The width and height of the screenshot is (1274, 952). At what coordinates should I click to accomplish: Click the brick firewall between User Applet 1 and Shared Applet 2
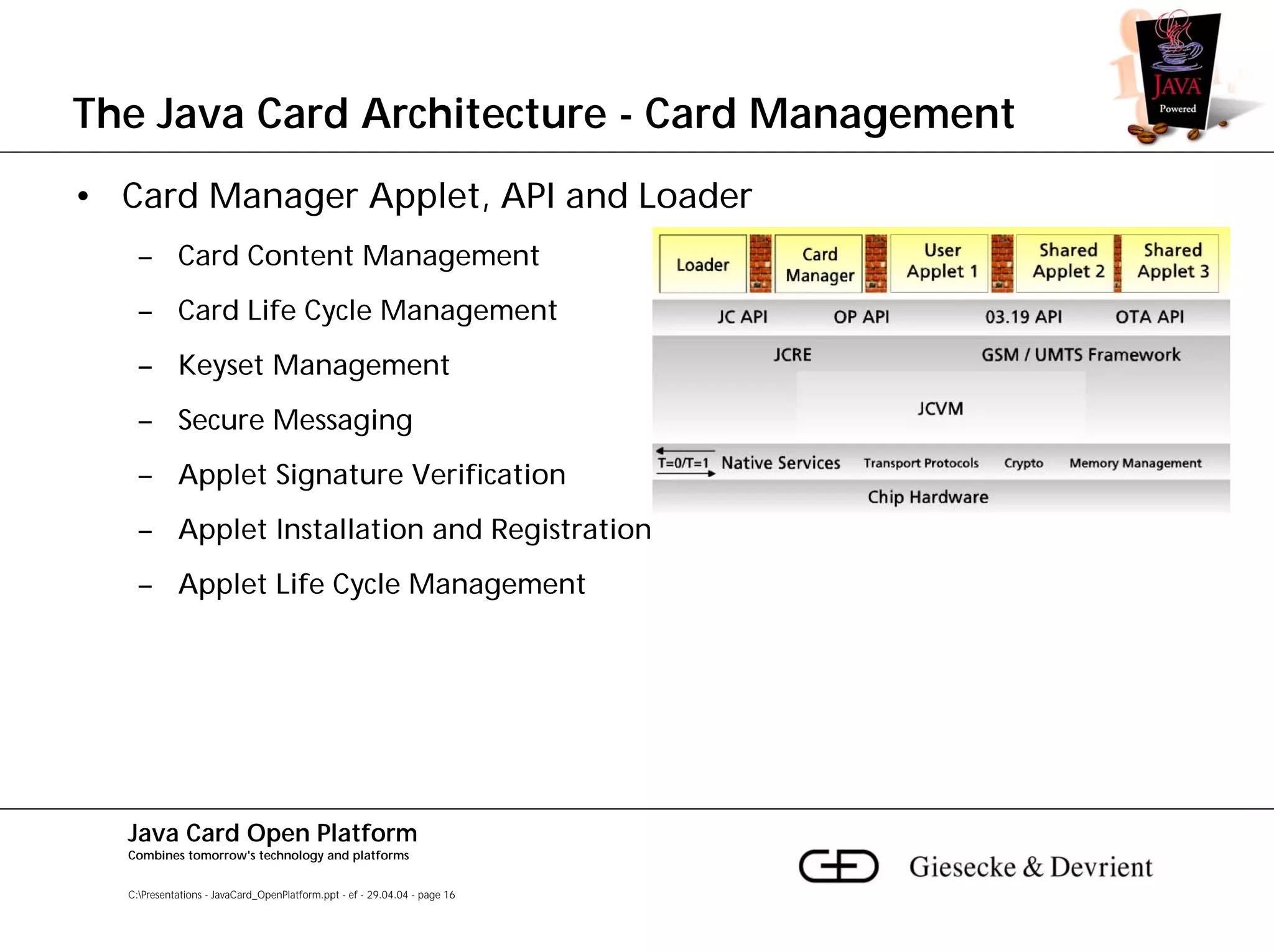click(x=1002, y=264)
